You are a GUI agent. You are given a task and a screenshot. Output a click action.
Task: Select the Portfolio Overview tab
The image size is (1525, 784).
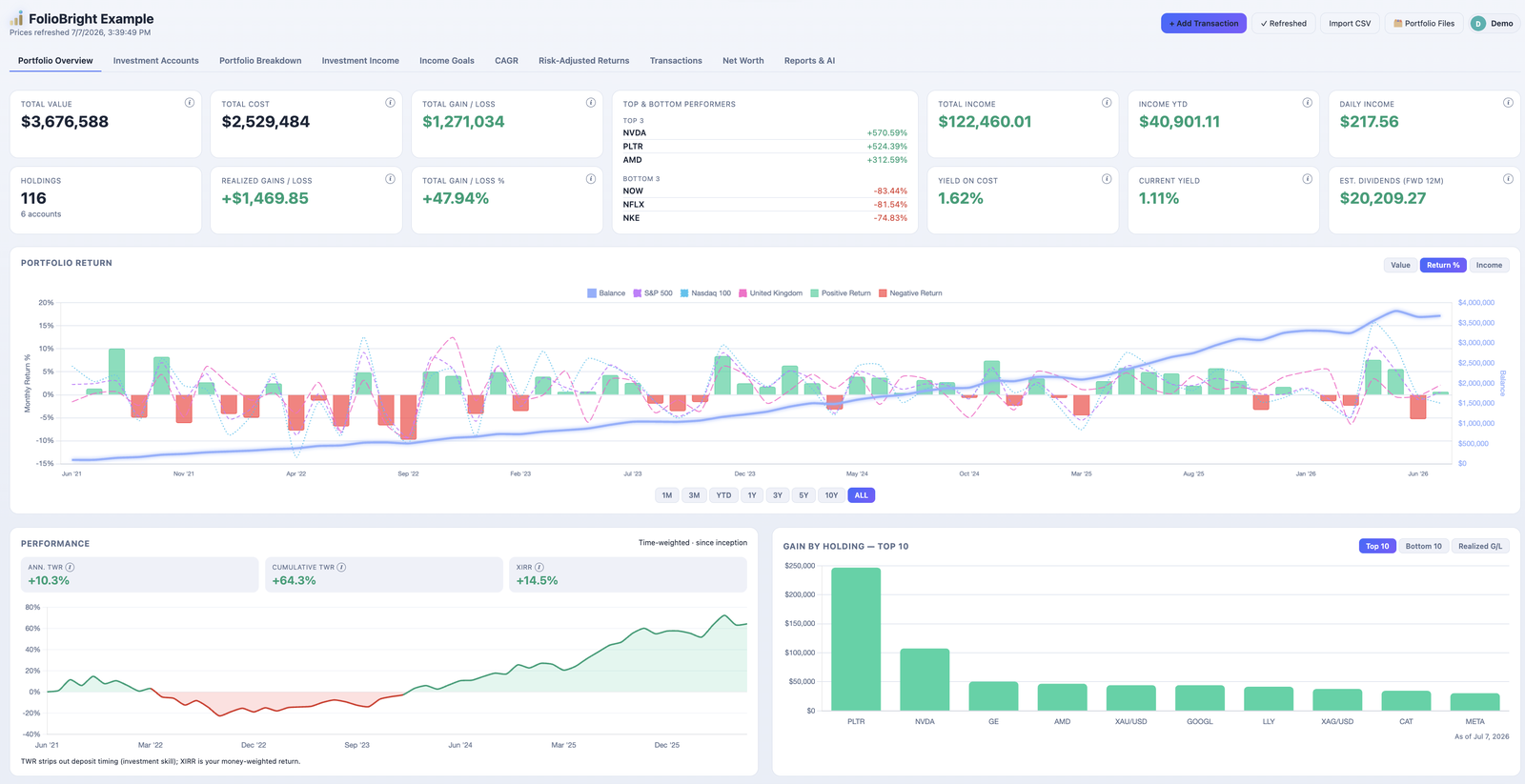click(55, 61)
